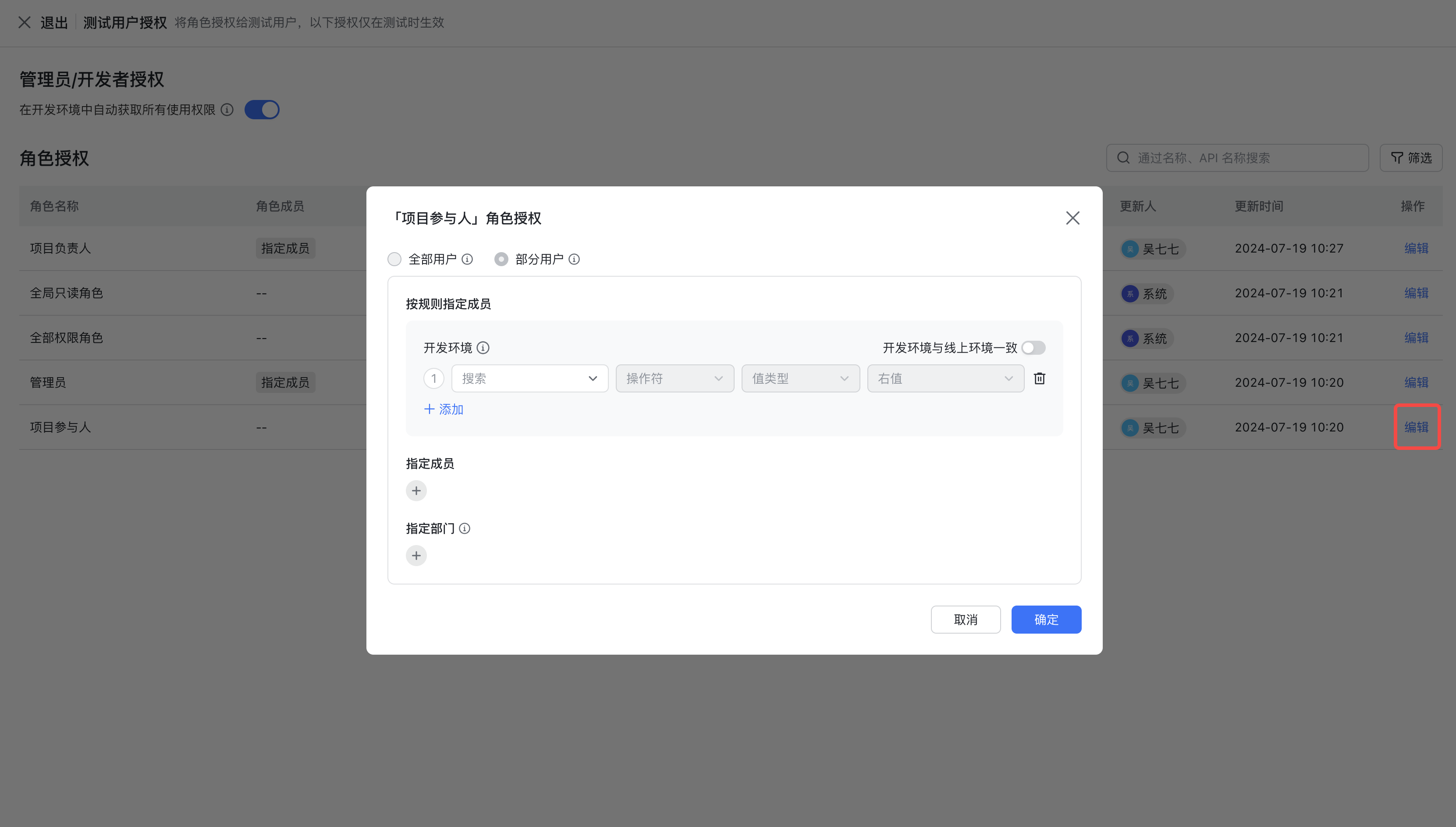
Task: Click 管理员 role name cell
Action: click(x=48, y=382)
